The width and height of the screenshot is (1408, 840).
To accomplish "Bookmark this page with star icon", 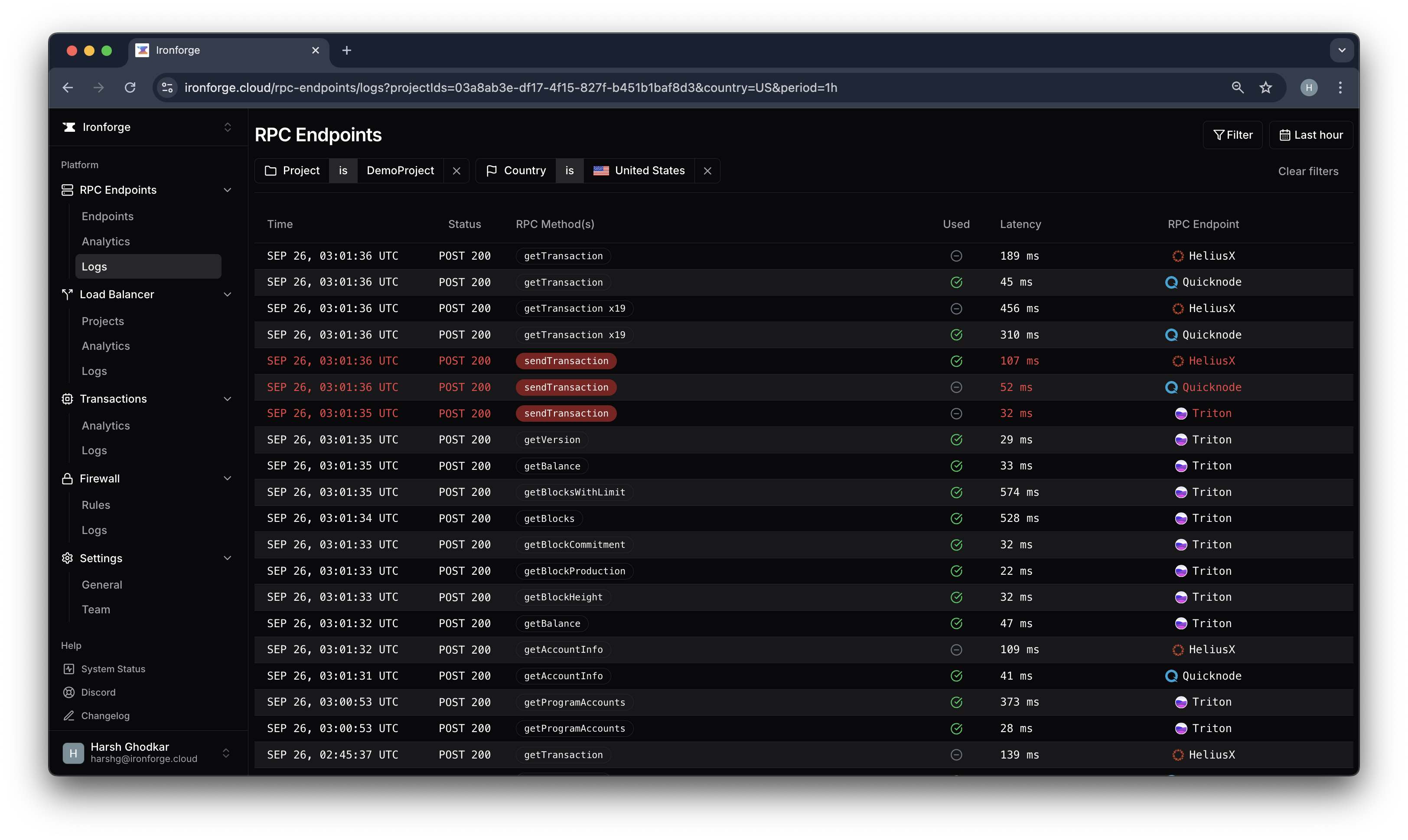I will pos(1265,88).
